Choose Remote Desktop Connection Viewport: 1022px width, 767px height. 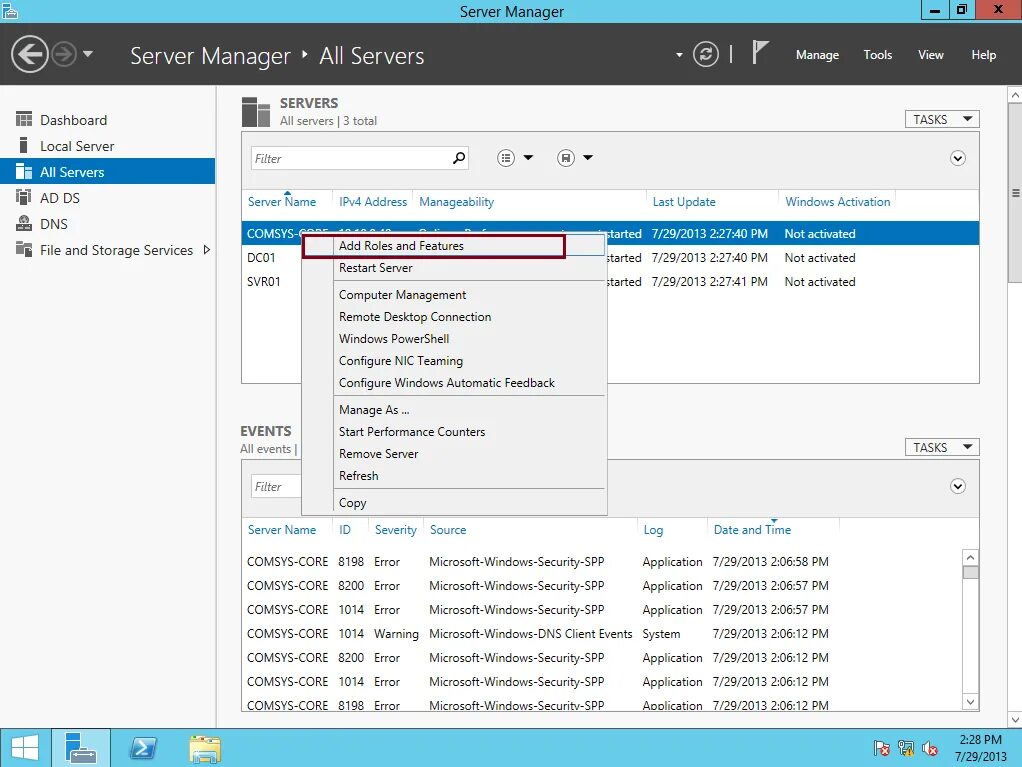(x=454, y=317)
